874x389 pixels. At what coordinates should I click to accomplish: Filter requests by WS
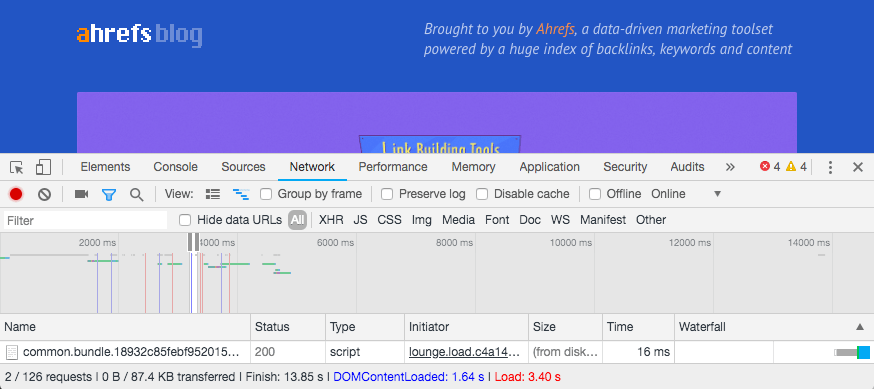pyautogui.click(x=560, y=220)
